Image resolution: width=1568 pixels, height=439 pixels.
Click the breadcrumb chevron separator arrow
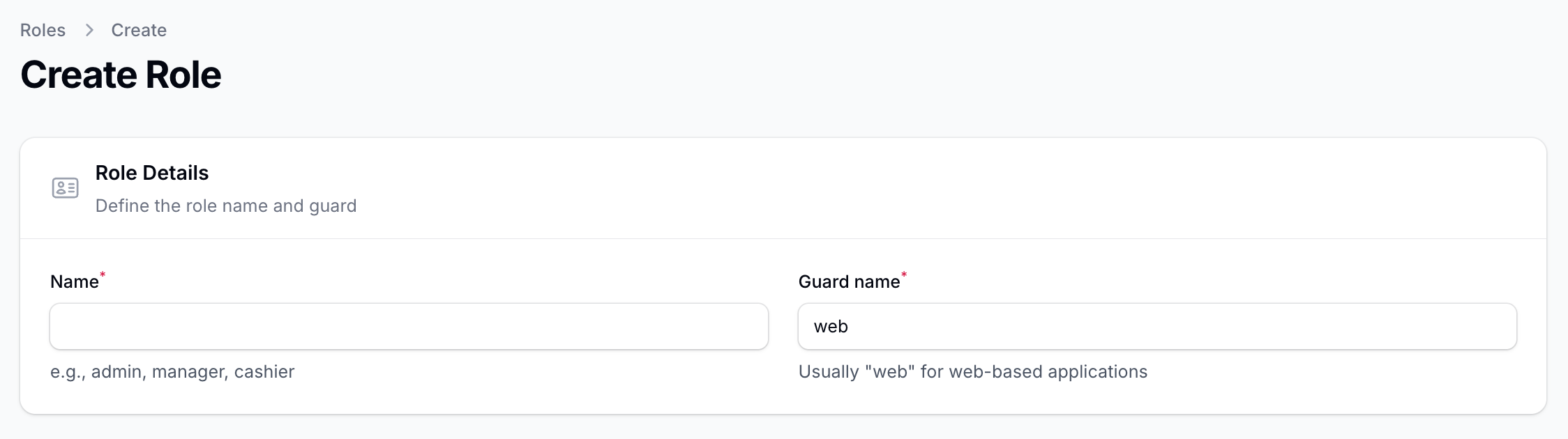pyautogui.click(x=89, y=30)
